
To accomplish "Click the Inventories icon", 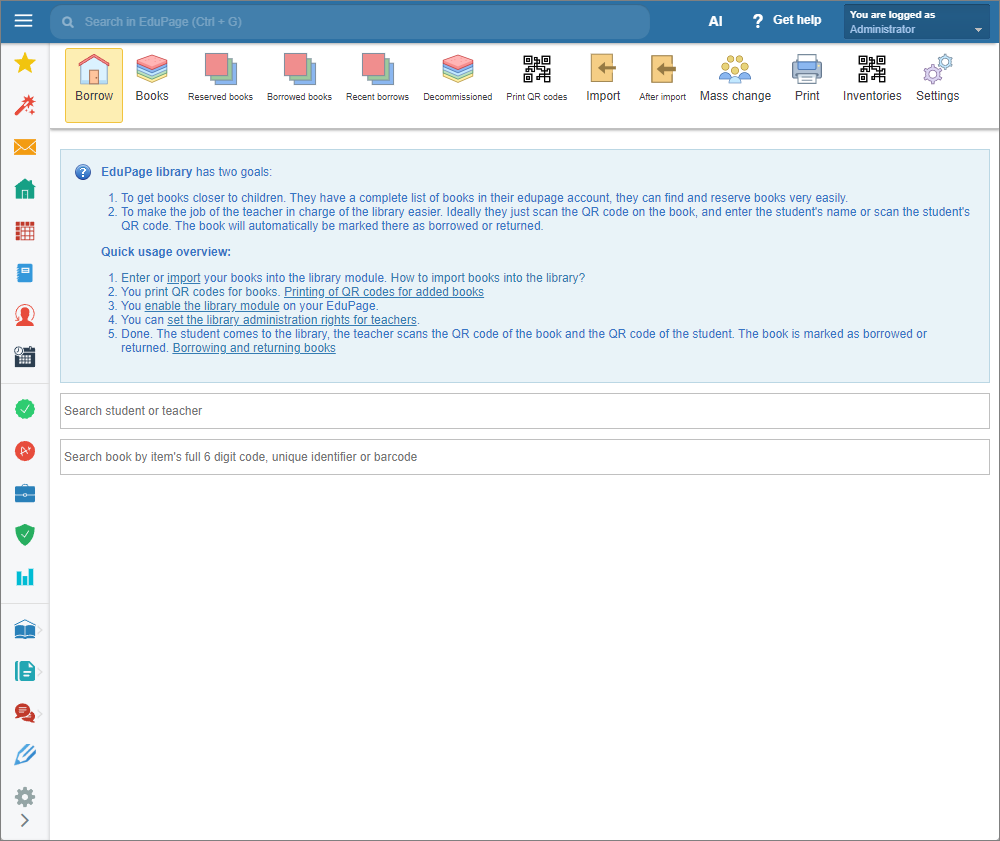I will [x=872, y=79].
